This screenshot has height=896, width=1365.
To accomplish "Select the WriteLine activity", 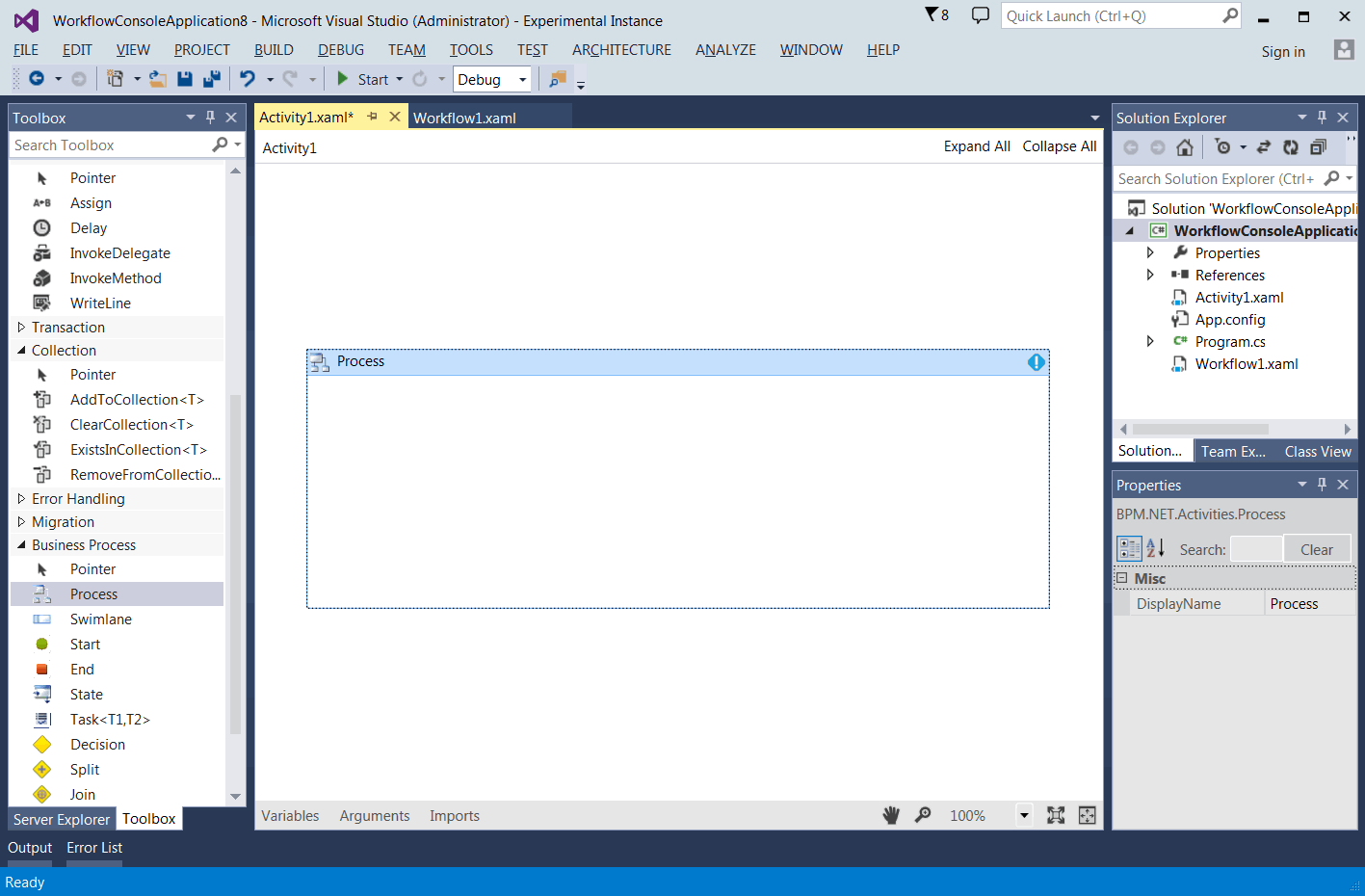I will coord(100,303).
